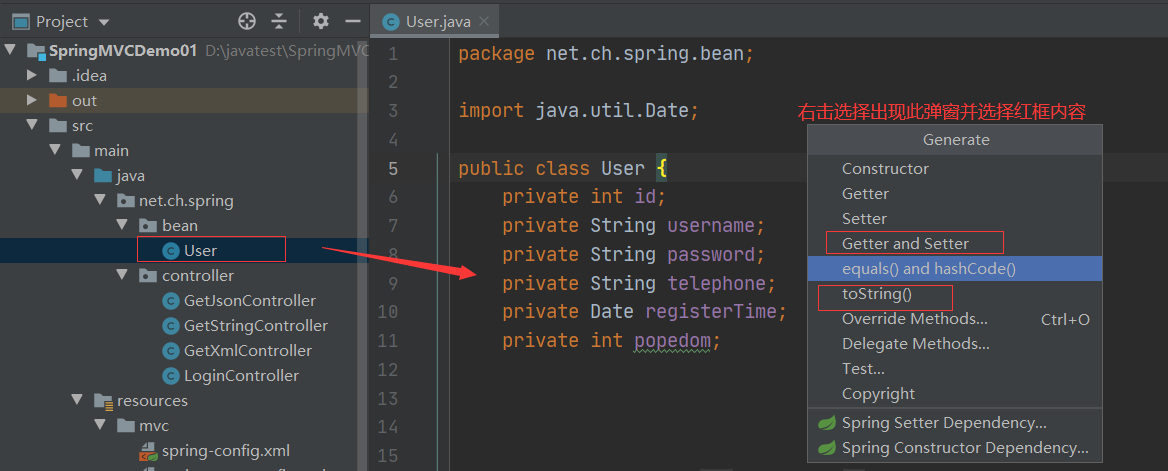Screen dimensions: 1168x471
Task: Open Project panel settings gear
Action: tap(320, 21)
